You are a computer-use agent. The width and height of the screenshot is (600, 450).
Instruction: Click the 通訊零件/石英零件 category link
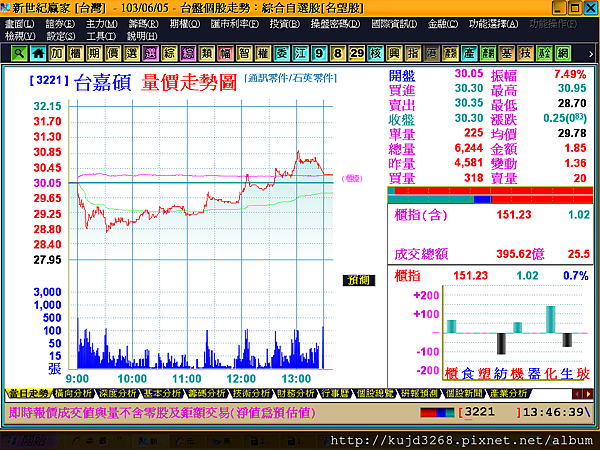(x=291, y=78)
